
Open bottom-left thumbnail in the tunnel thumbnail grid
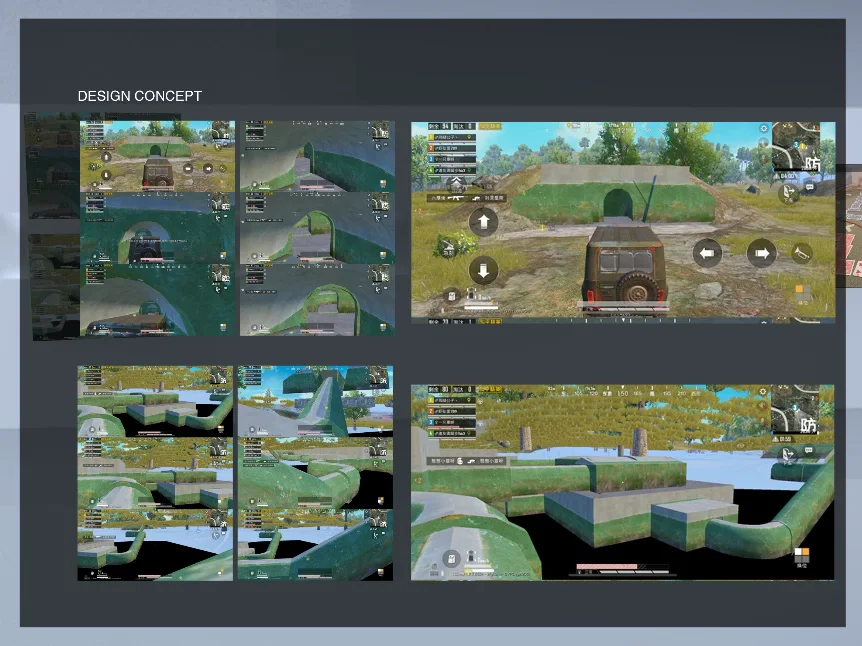tap(157, 300)
